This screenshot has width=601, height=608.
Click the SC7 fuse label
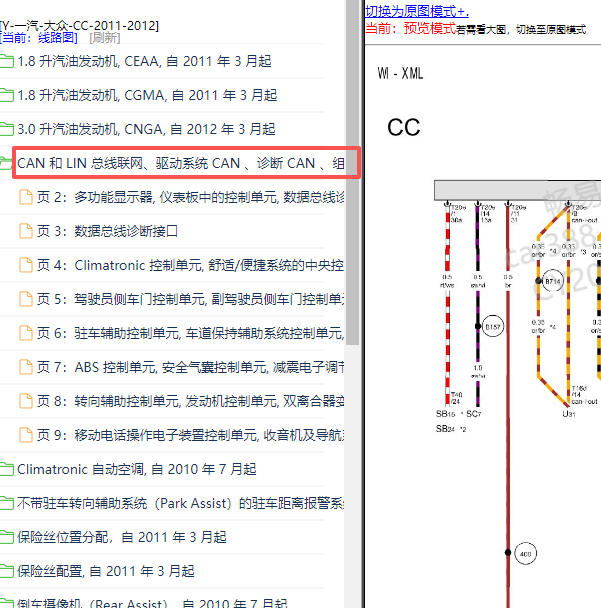coord(474,414)
